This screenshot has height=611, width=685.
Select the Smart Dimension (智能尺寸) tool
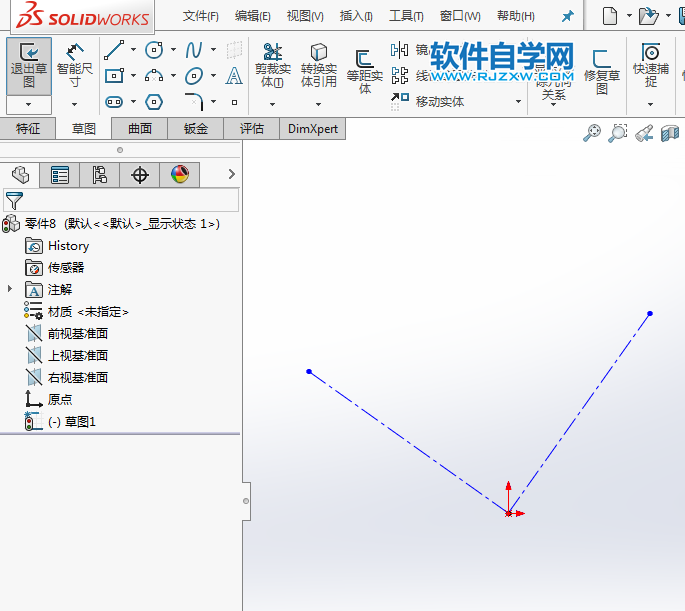(75, 66)
